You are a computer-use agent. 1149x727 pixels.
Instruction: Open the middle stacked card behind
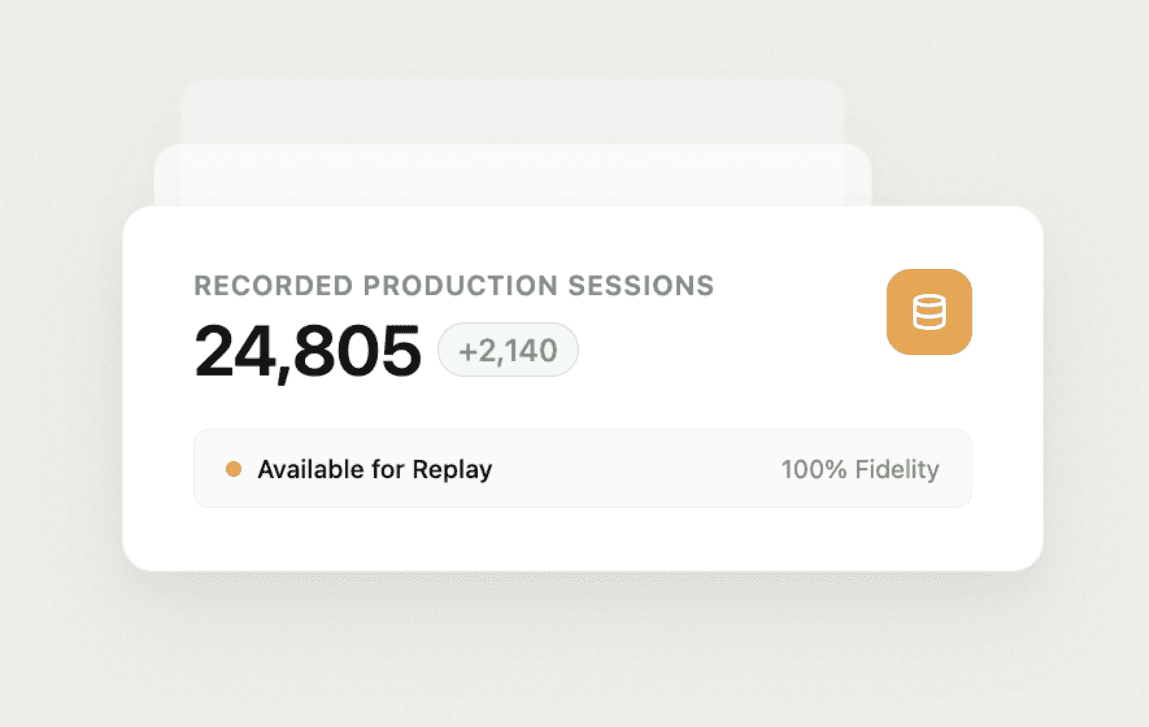513,174
